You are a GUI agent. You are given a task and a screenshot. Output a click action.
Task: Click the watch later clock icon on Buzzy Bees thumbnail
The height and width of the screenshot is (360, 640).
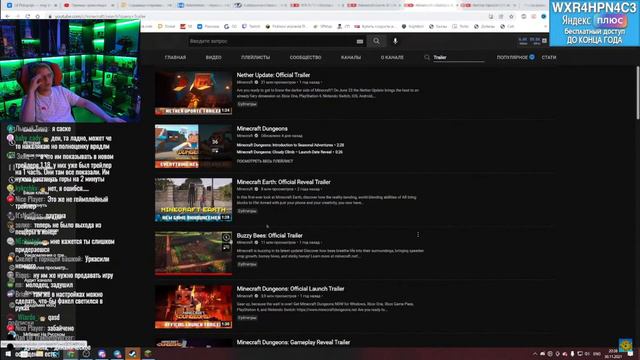[x=226, y=237]
